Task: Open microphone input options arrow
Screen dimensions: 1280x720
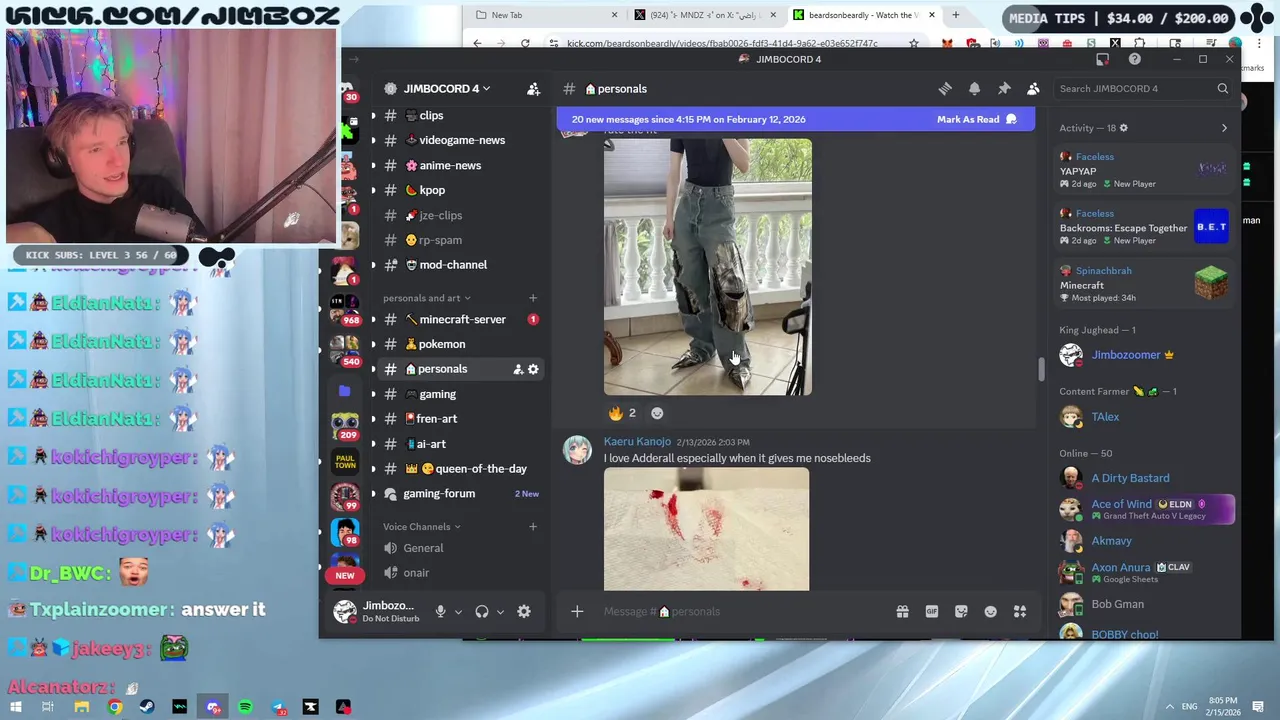Action: pyautogui.click(x=458, y=612)
